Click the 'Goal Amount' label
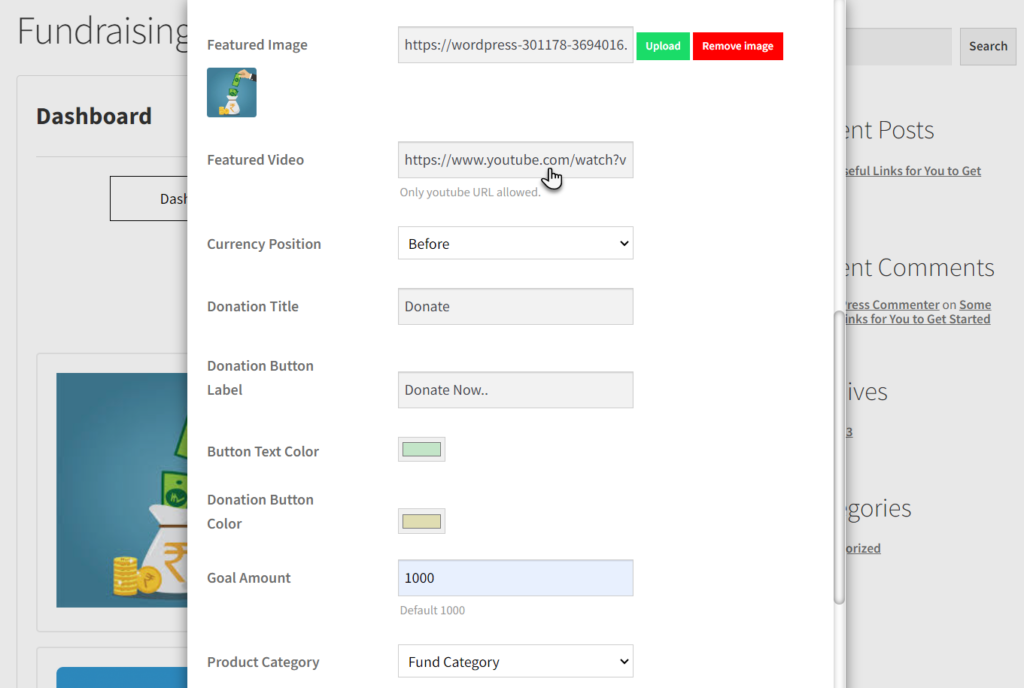This screenshot has width=1024, height=688. coord(249,578)
